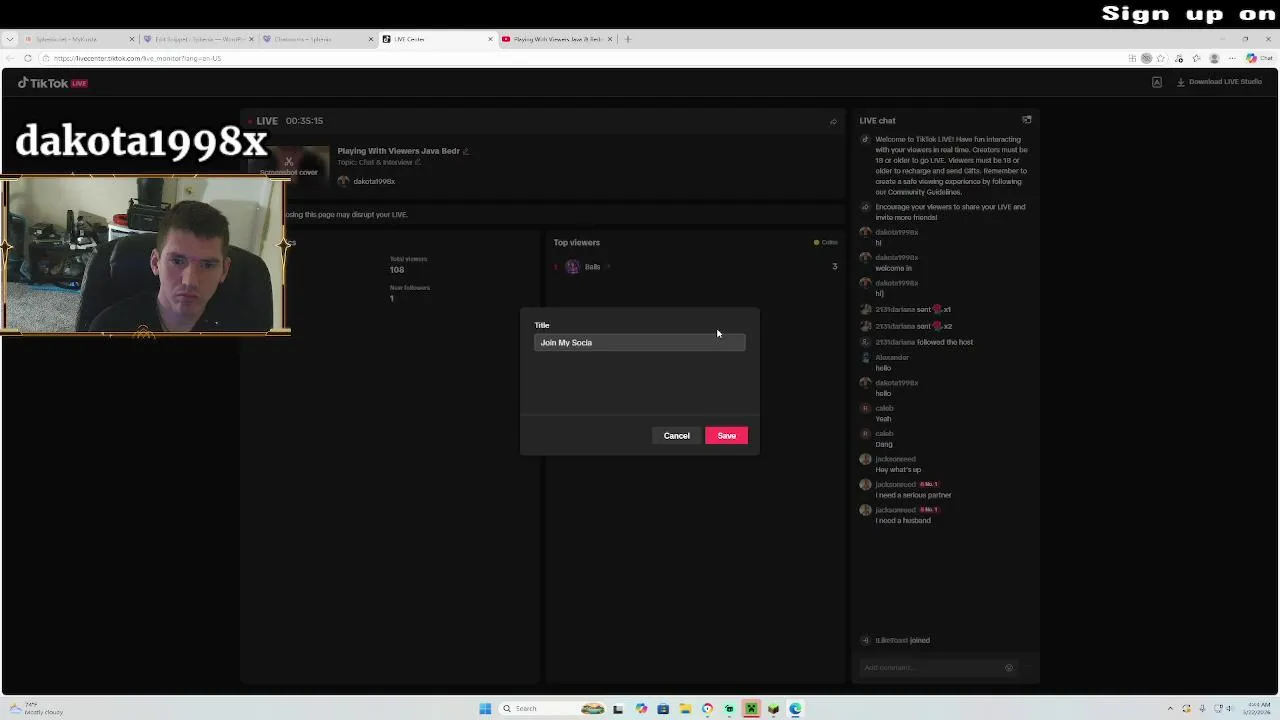Open the browser extensions icon

pyautogui.click(x=1180, y=58)
